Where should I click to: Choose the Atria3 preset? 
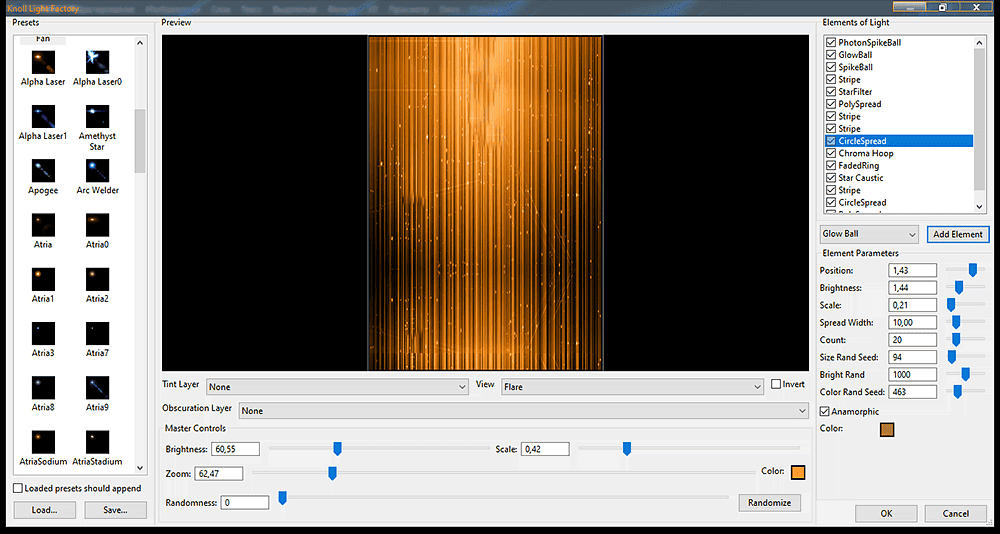[x=43, y=334]
